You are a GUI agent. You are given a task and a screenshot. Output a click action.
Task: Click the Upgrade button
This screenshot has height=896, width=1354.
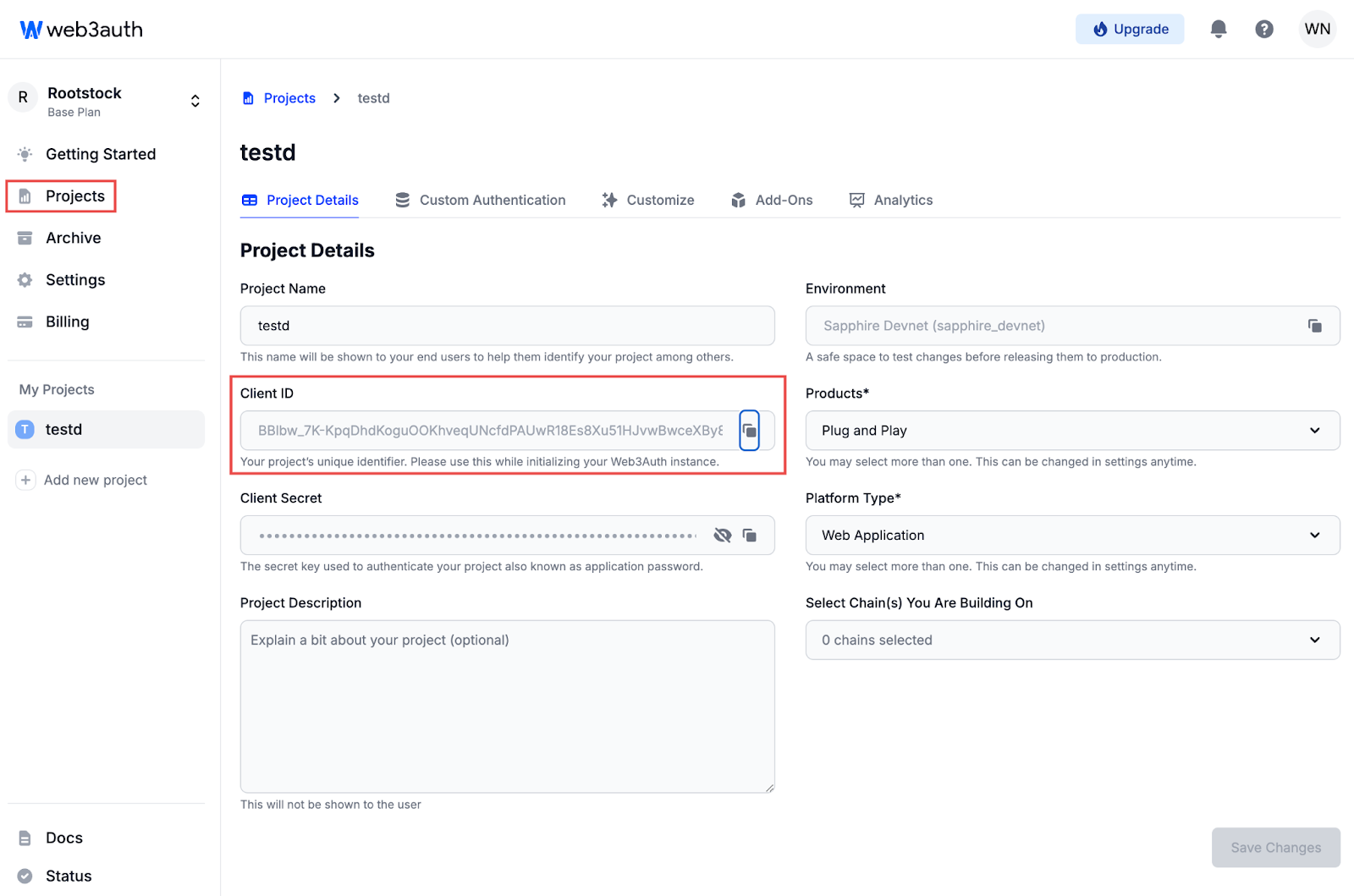click(1129, 29)
